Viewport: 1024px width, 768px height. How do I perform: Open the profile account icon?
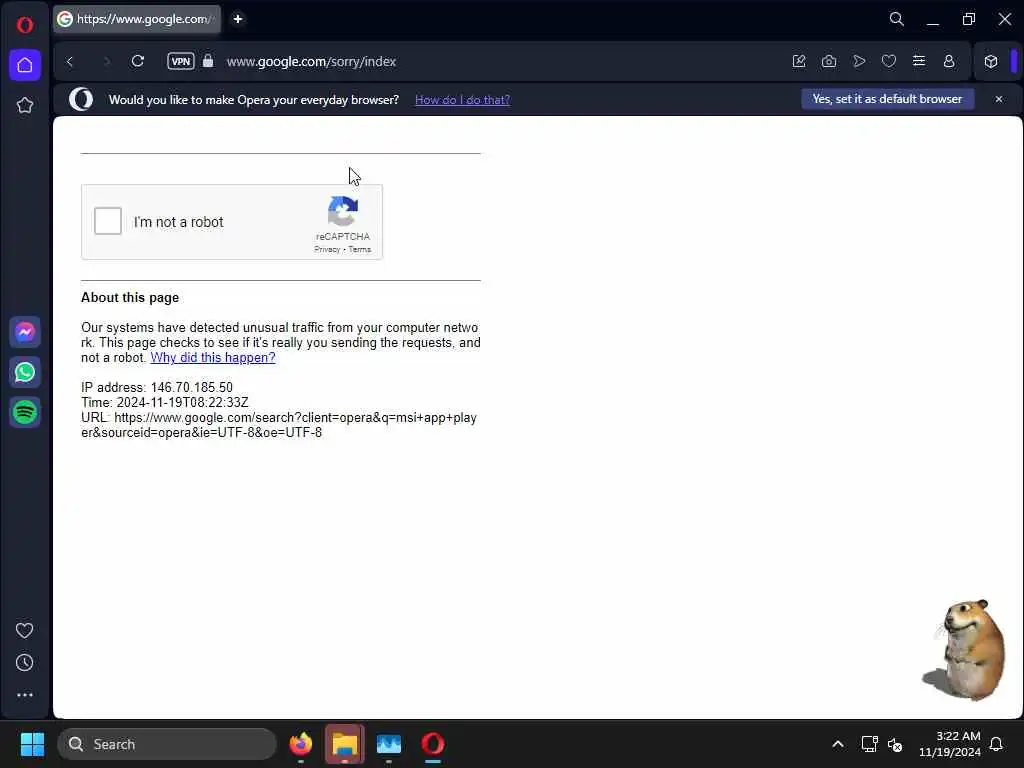click(949, 61)
